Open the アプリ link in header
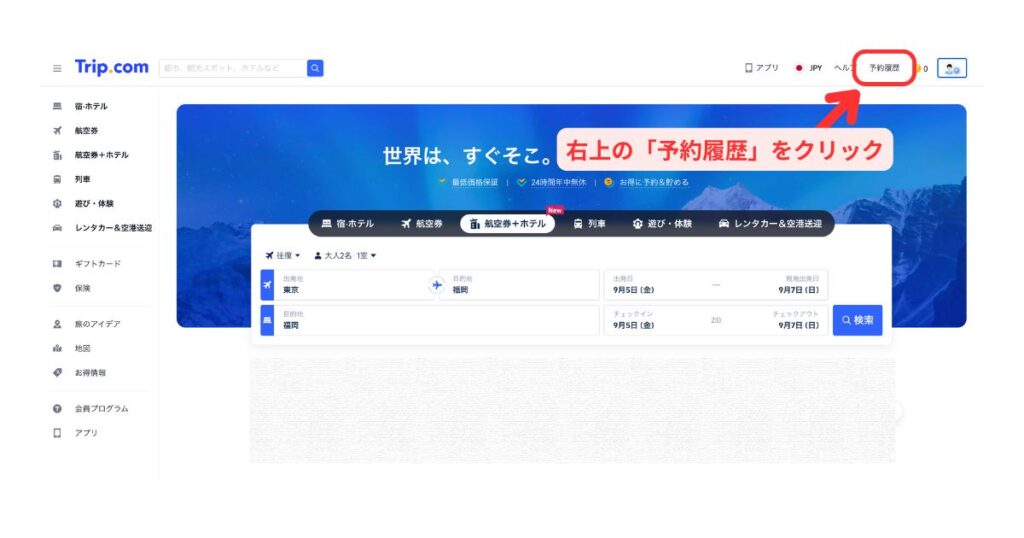 (762, 68)
